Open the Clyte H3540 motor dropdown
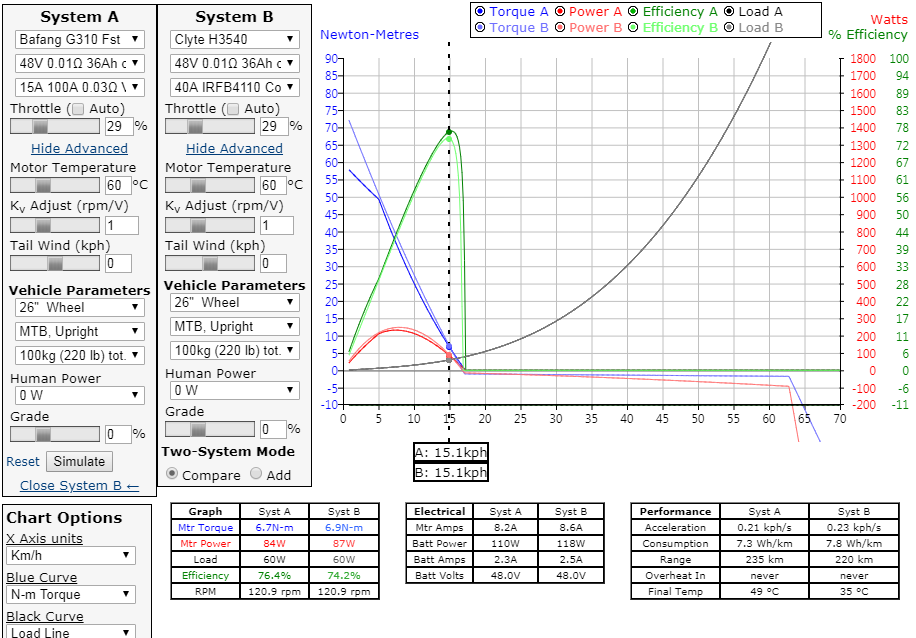 click(234, 39)
